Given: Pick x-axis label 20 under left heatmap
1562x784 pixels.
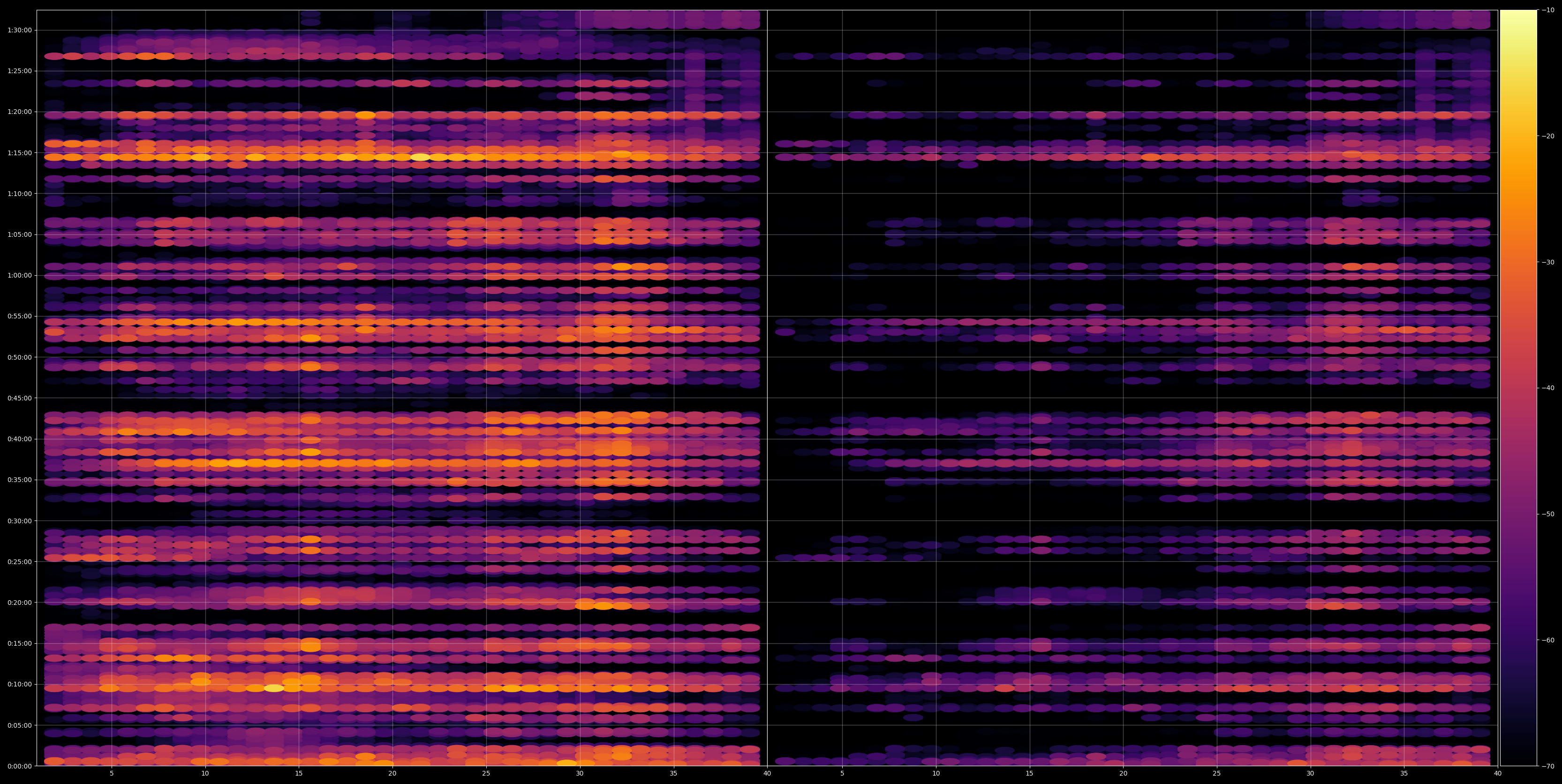Looking at the screenshot, I should pyautogui.click(x=392, y=773).
